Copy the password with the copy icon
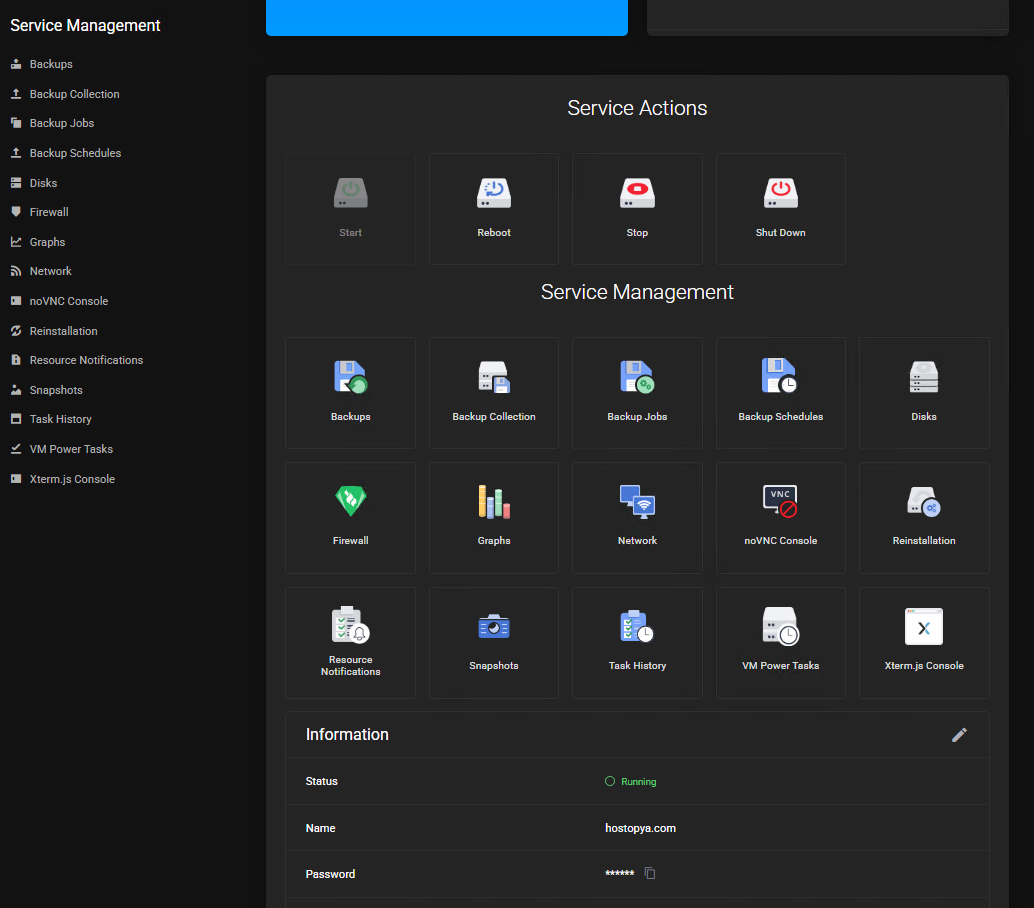This screenshot has height=908, width=1034. [650, 873]
